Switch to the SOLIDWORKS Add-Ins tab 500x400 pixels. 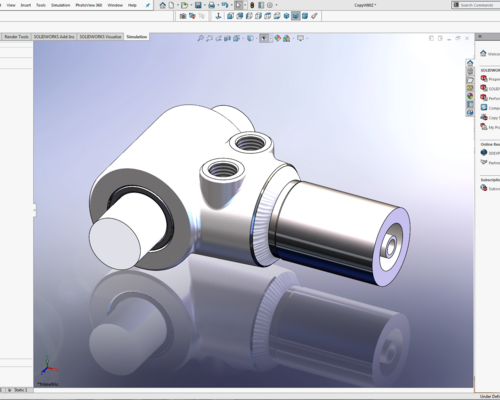pos(54,37)
